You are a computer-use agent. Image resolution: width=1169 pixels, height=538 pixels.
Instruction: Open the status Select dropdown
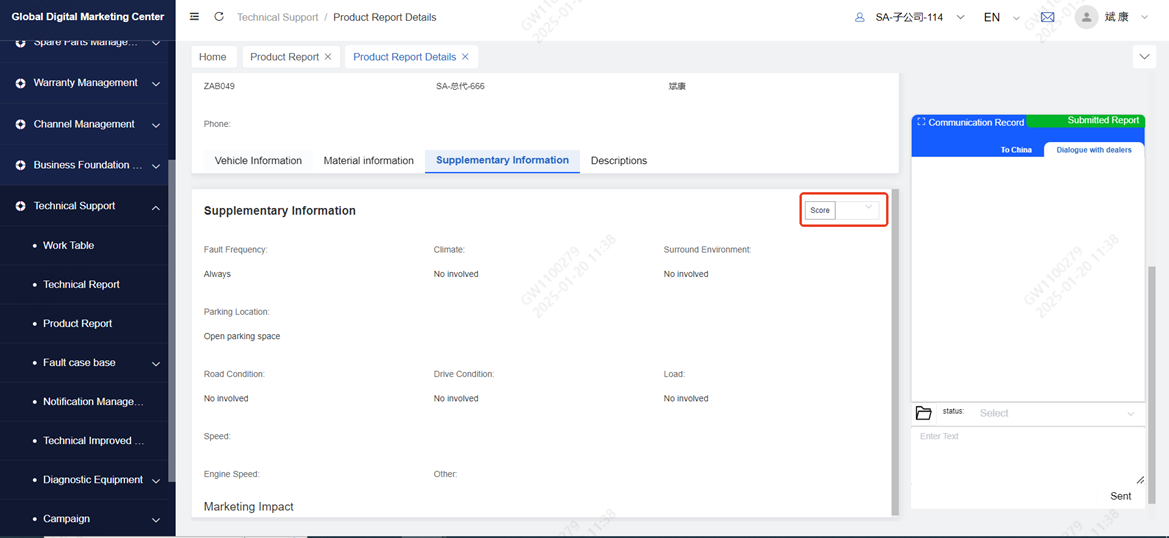click(1056, 413)
